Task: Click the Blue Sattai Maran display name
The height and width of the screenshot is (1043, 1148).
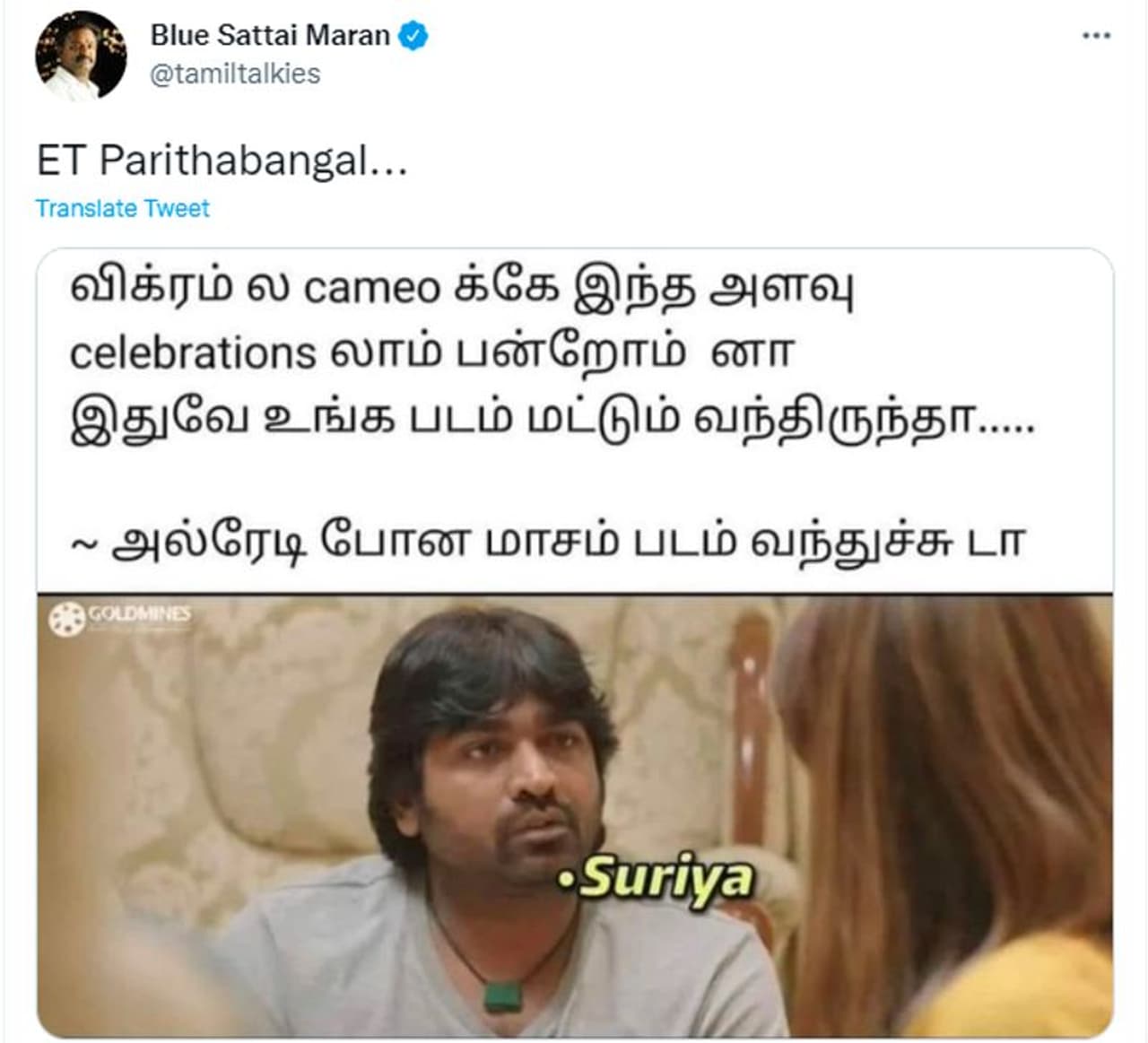Action: 270,35
